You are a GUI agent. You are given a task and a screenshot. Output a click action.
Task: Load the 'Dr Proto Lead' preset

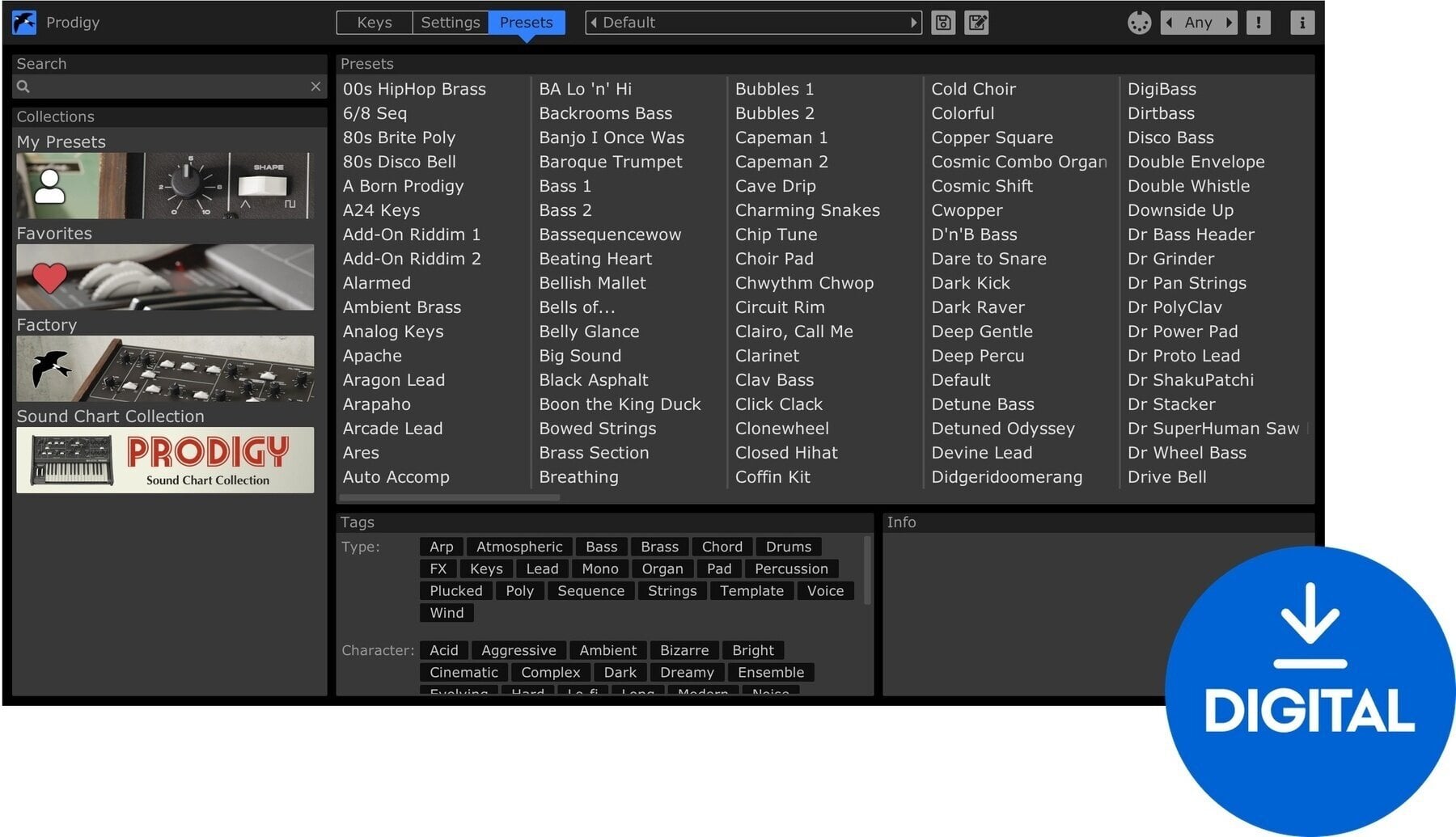click(x=1183, y=356)
